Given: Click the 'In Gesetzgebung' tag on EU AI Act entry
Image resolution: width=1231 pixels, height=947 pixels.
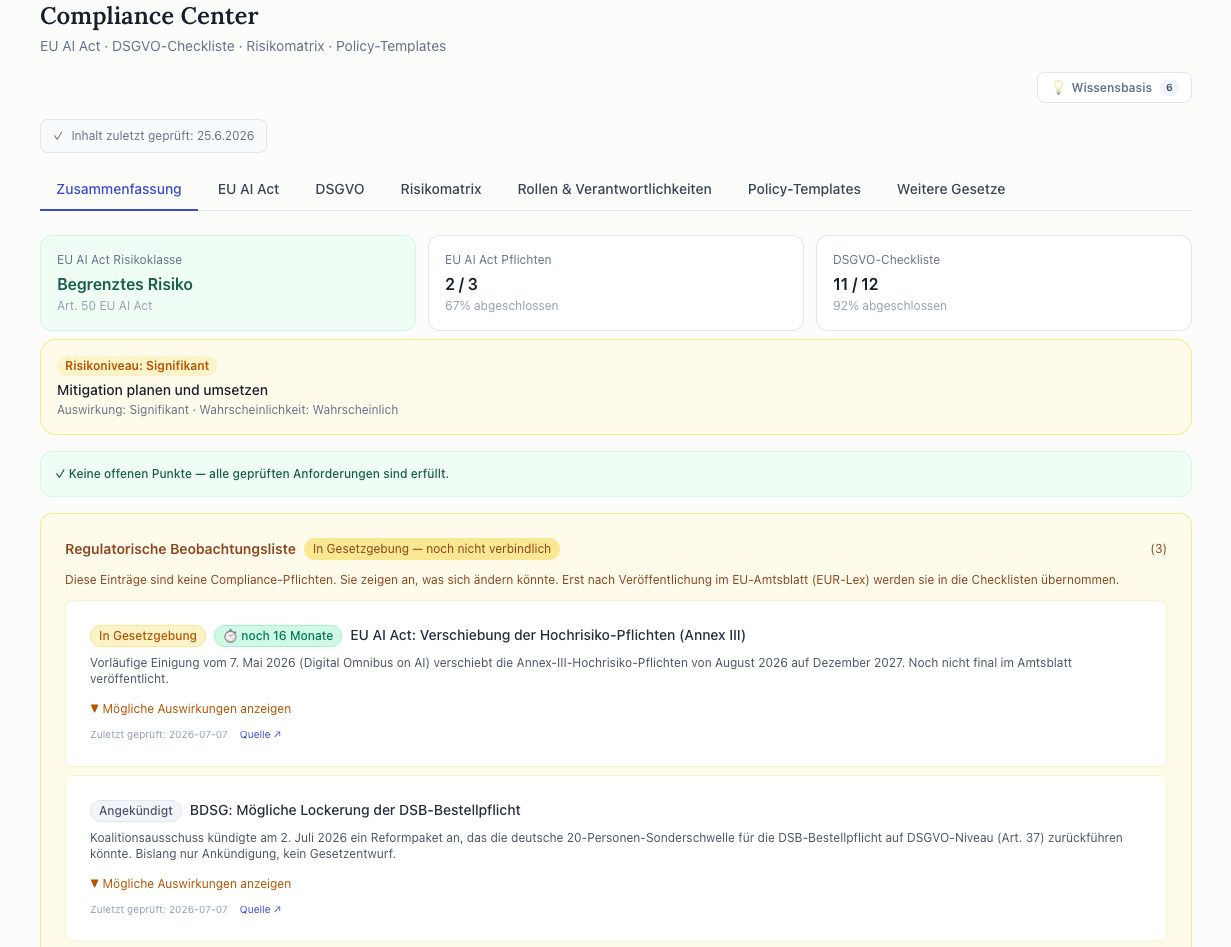Looking at the screenshot, I should (x=148, y=636).
